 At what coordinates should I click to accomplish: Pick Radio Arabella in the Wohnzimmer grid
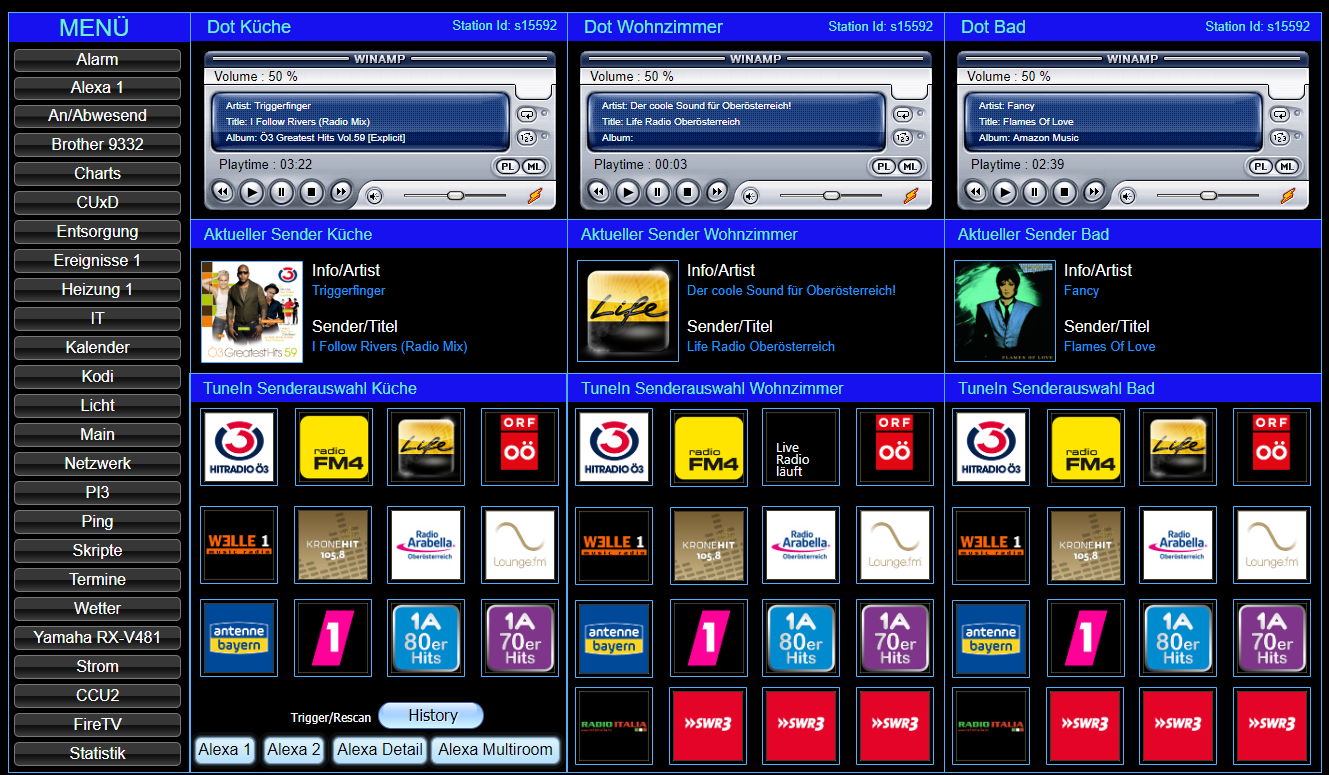tap(801, 545)
